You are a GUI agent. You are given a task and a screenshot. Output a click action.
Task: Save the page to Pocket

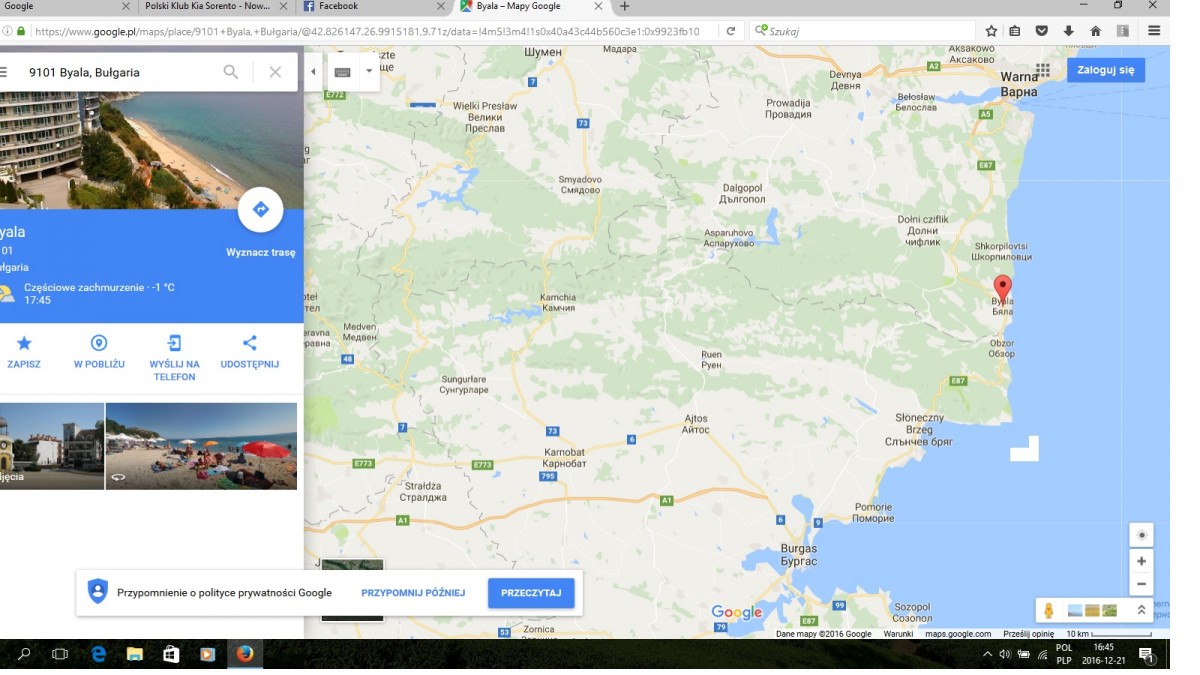(x=1042, y=31)
